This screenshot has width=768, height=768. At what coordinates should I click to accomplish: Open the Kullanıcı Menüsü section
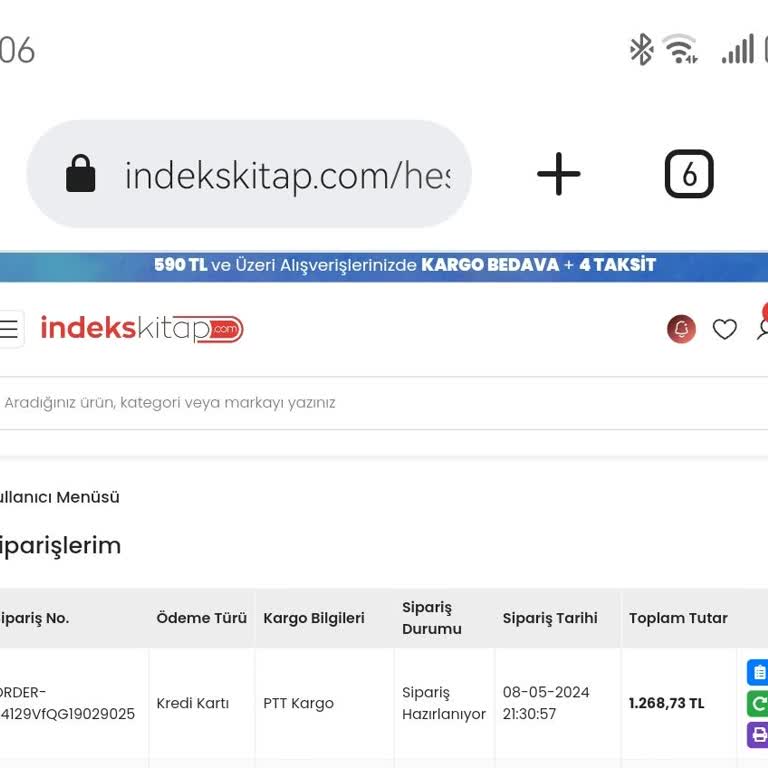click(x=60, y=497)
